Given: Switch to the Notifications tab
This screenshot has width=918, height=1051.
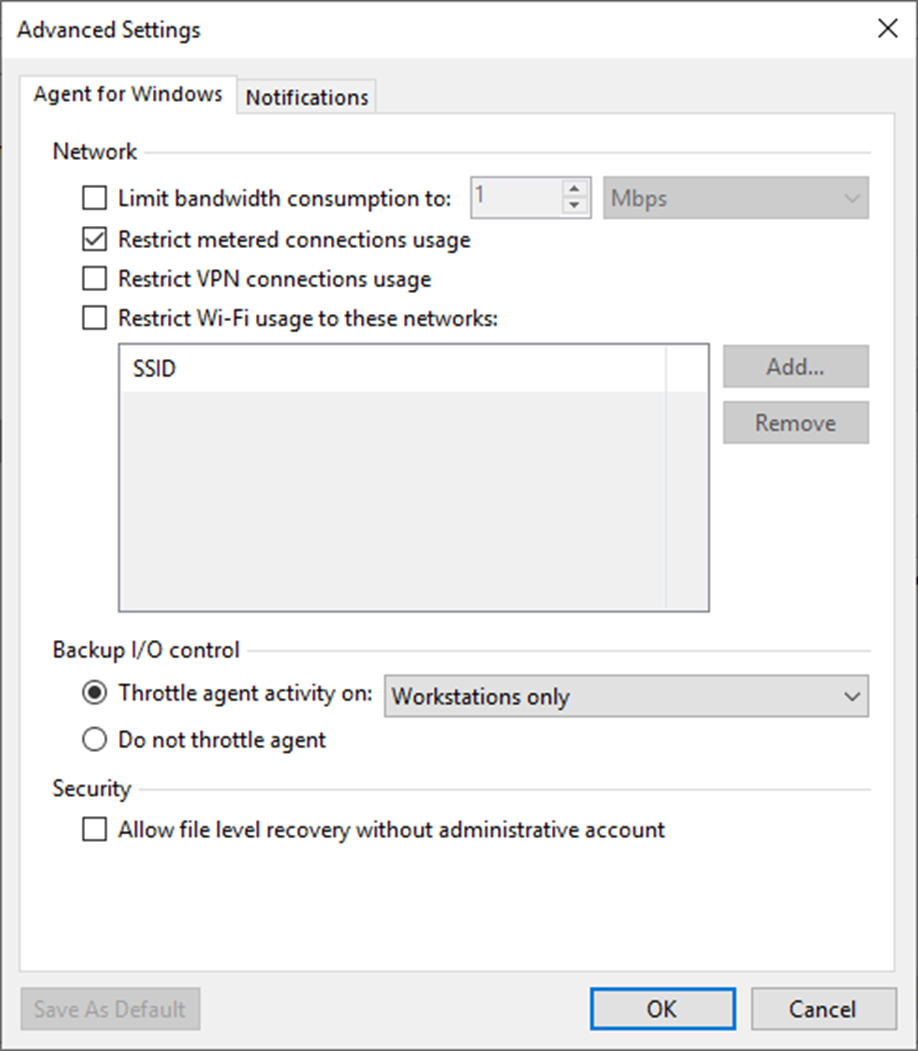Looking at the screenshot, I should [x=307, y=97].
